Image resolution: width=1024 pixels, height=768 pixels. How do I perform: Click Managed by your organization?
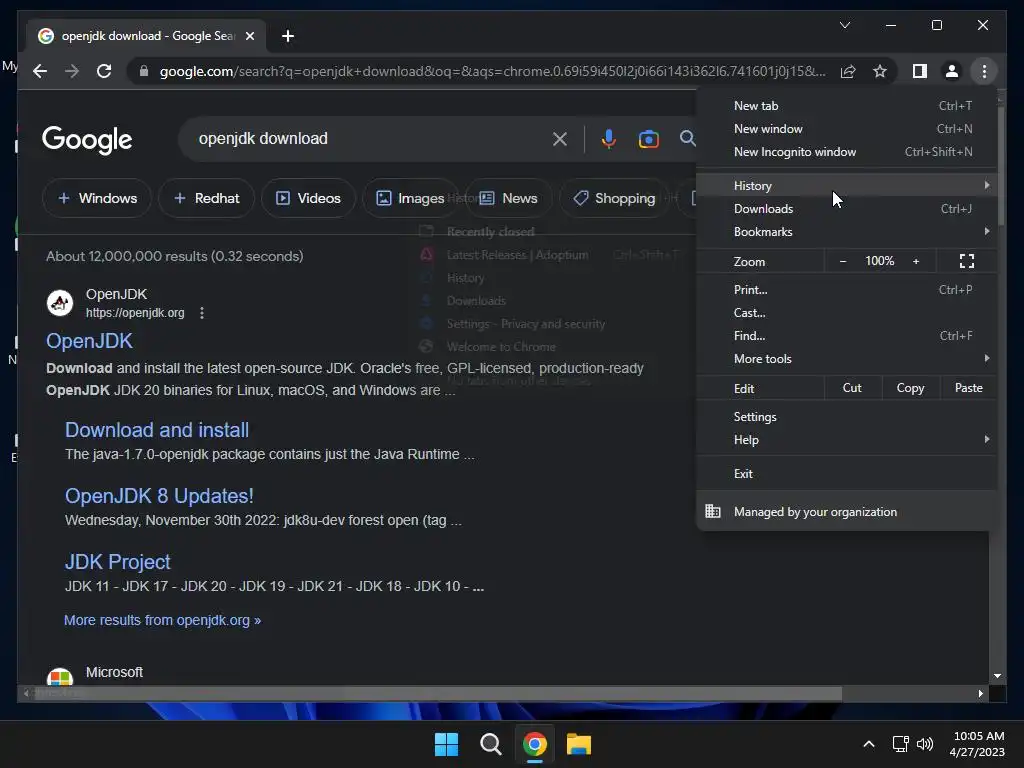click(x=846, y=511)
